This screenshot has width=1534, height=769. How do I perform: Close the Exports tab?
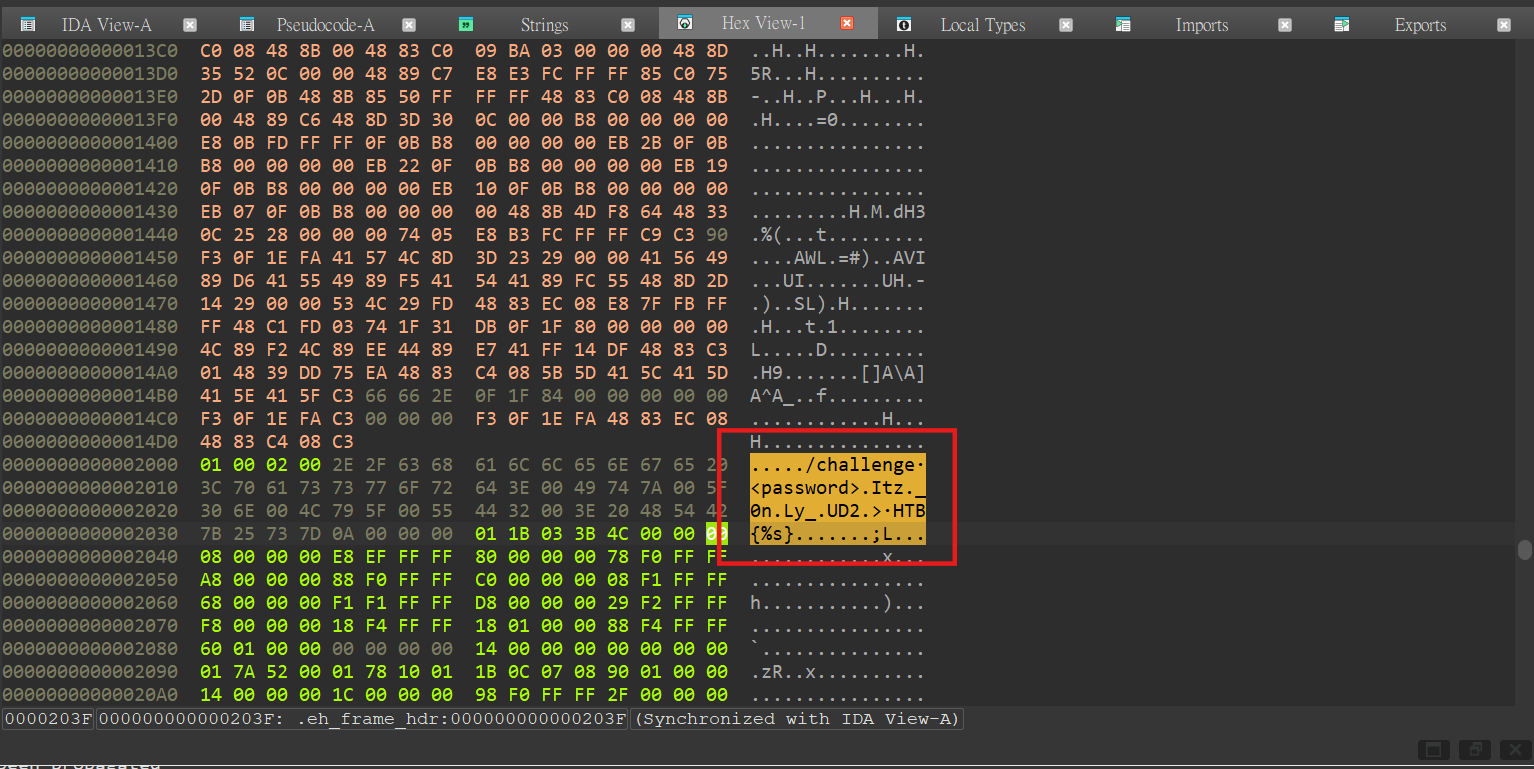coord(1504,25)
